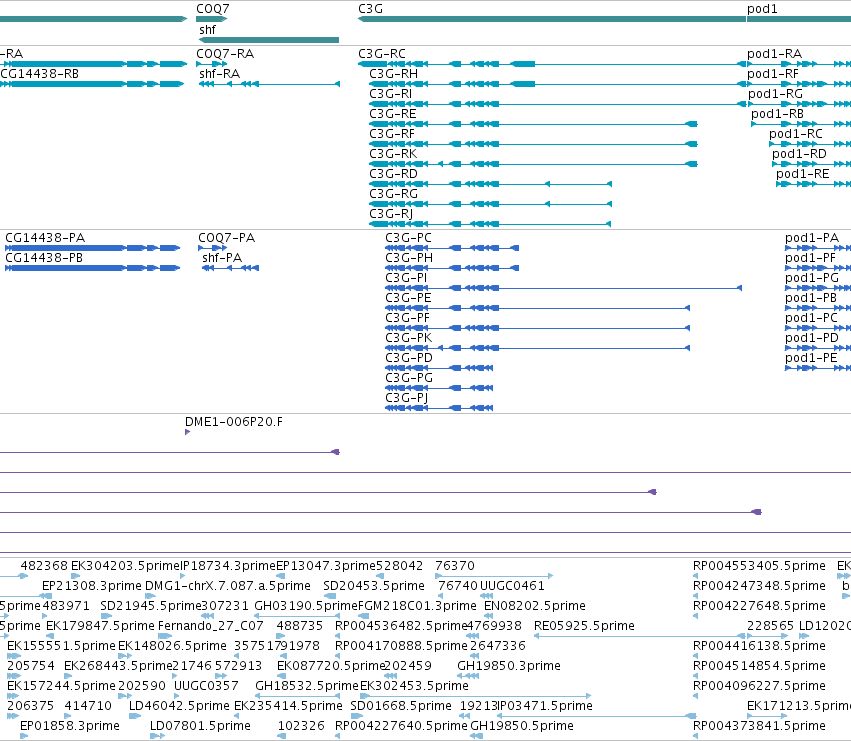Image resolution: width=851 pixels, height=741 pixels.
Task: Select protein C3G-PC
Action: tap(409, 238)
